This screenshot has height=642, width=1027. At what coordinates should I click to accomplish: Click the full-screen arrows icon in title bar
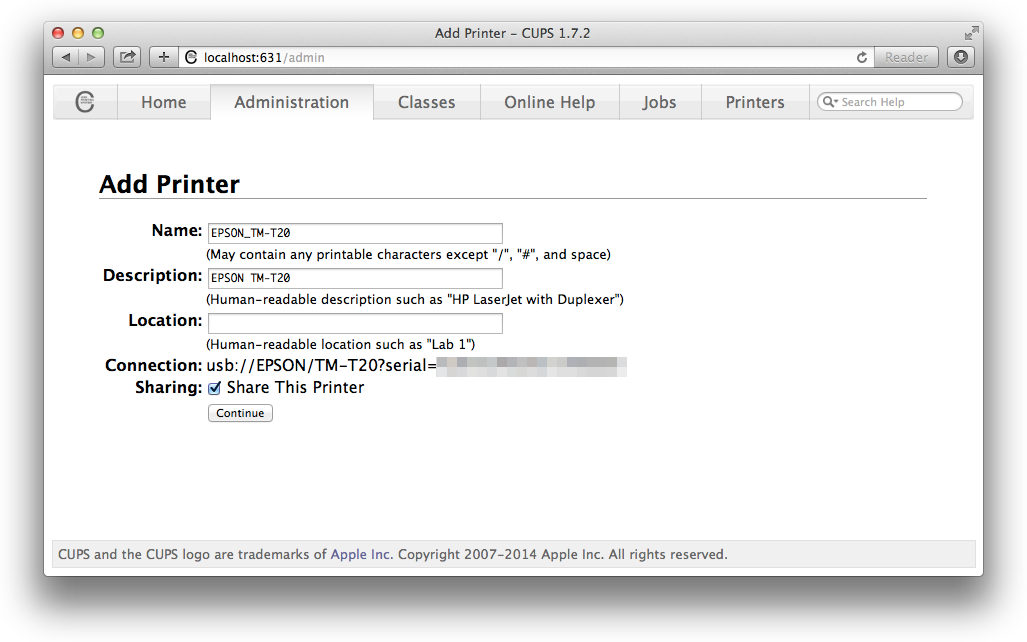click(970, 33)
